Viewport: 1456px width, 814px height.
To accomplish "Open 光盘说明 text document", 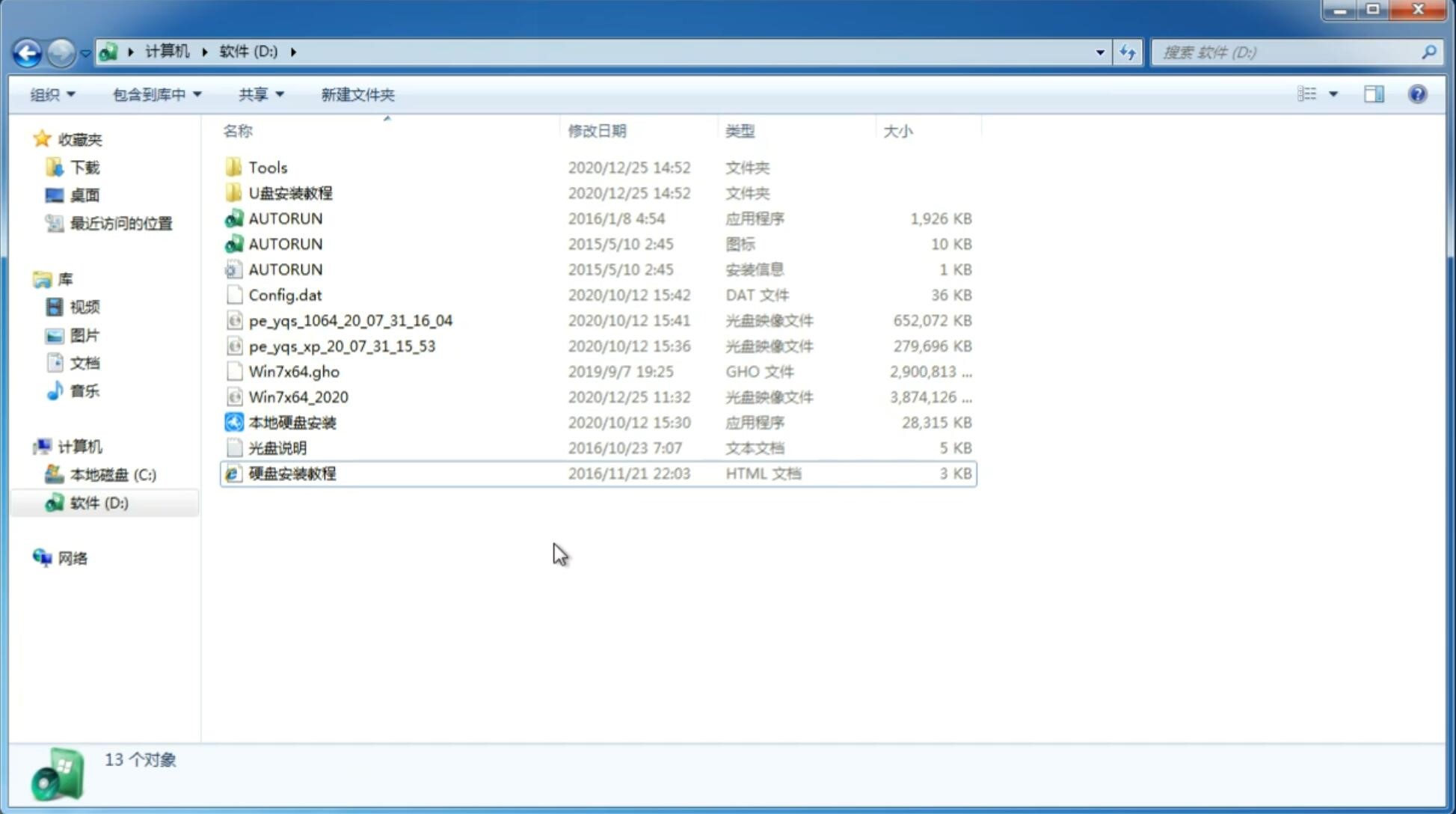I will tap(277, 447).
